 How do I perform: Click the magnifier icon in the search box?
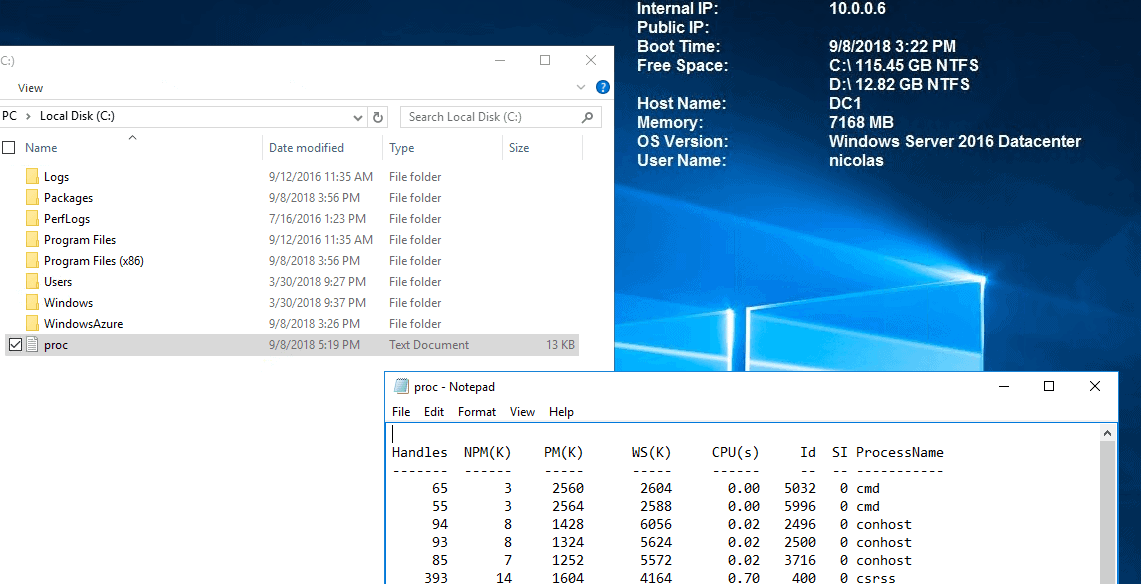pyautogui.click(x=588, y=117)
